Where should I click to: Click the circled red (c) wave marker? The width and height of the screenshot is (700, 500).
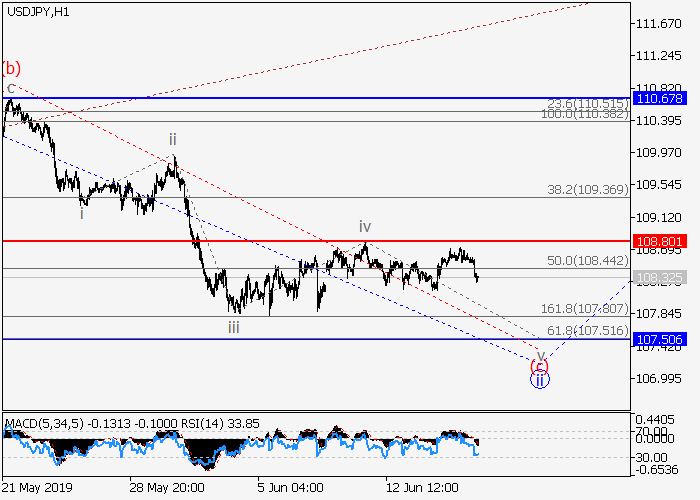(x=538, y=366)
